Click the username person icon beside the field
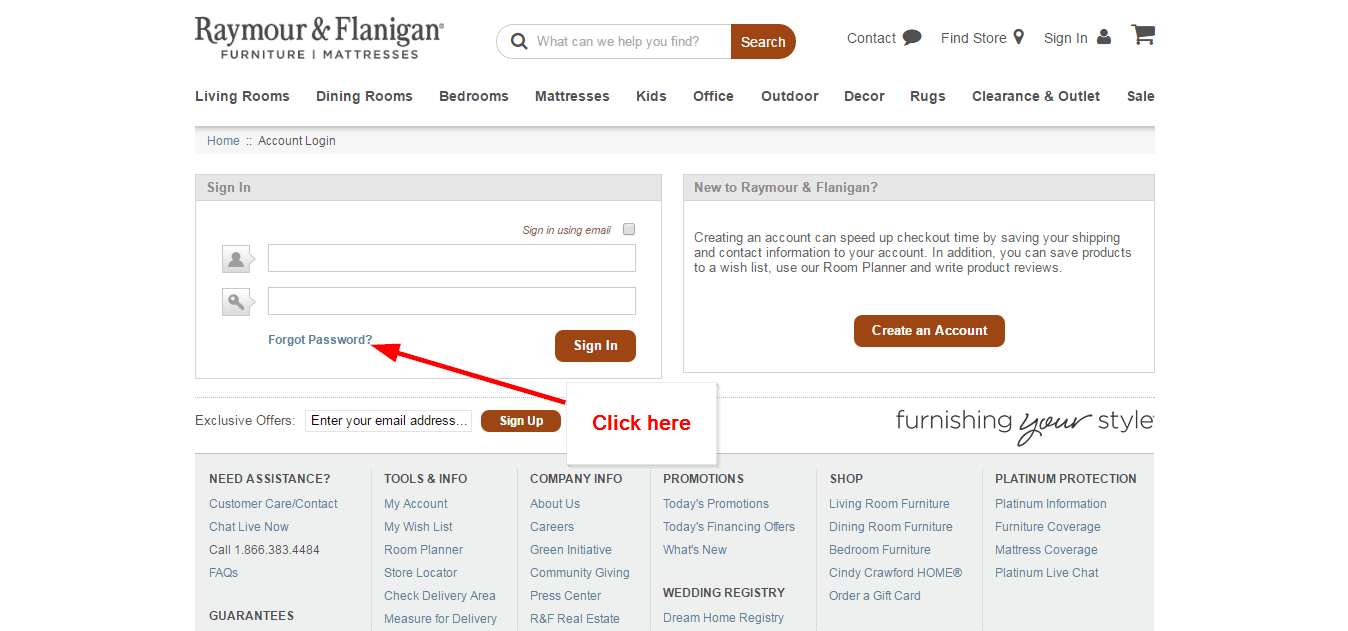Viewport: 1348px width, 631px height. (x=235, y=258)
